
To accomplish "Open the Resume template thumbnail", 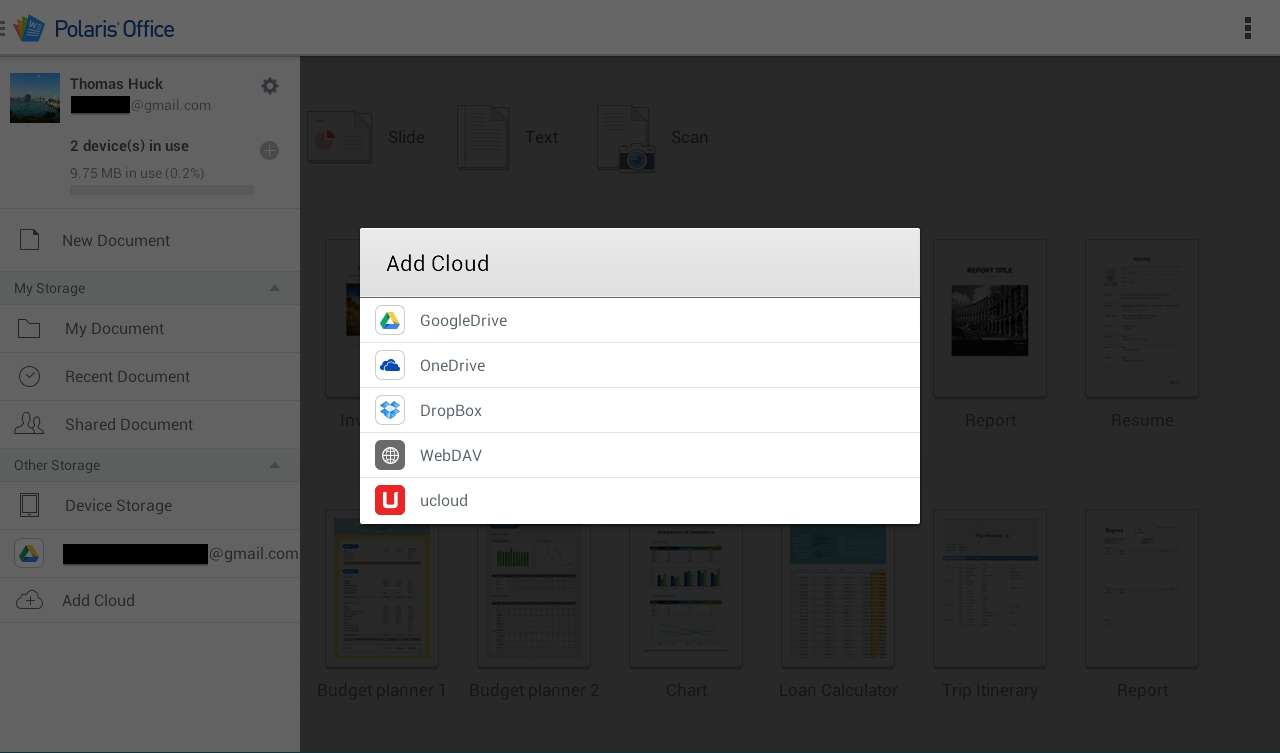I will pos(1142,318).
